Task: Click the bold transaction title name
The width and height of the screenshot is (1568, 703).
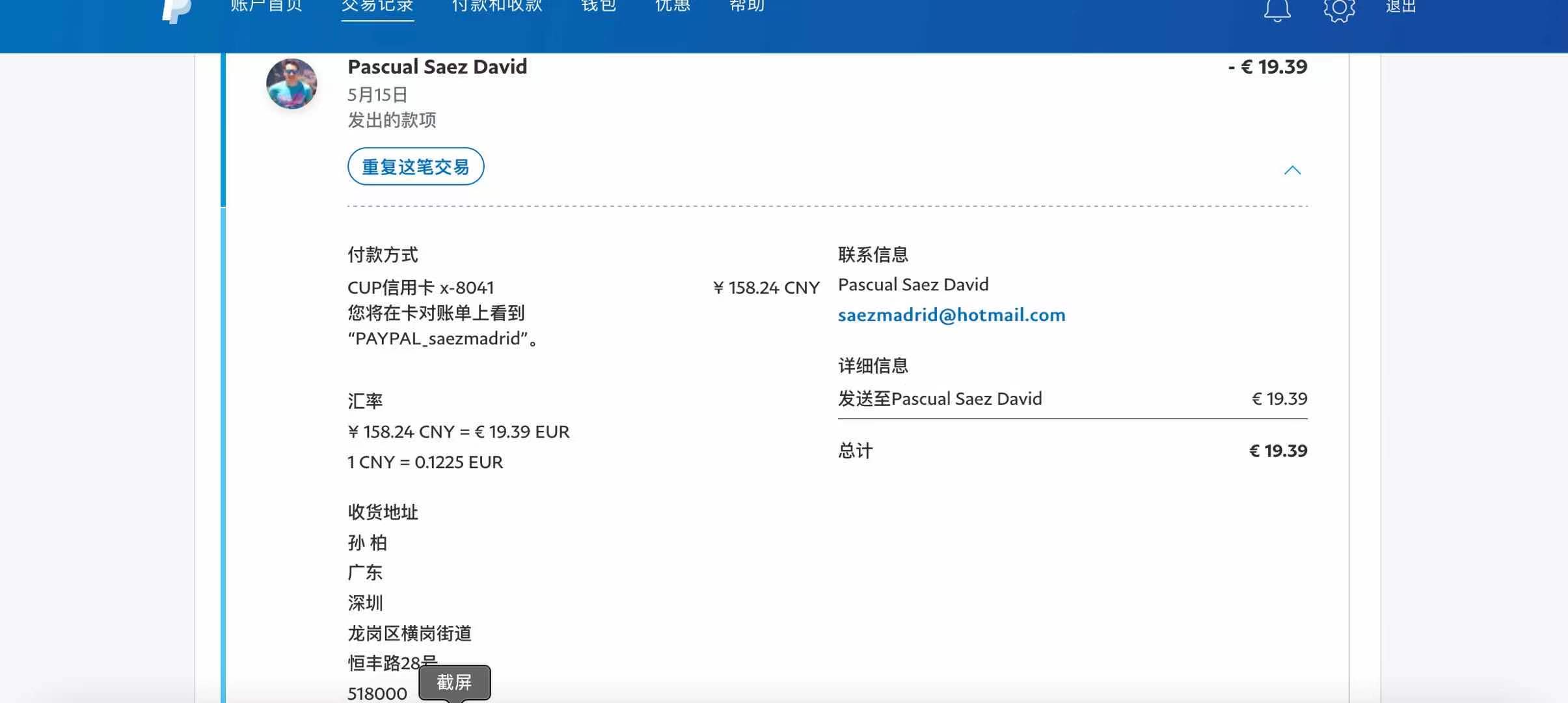Action: click(x=437, y=66)
